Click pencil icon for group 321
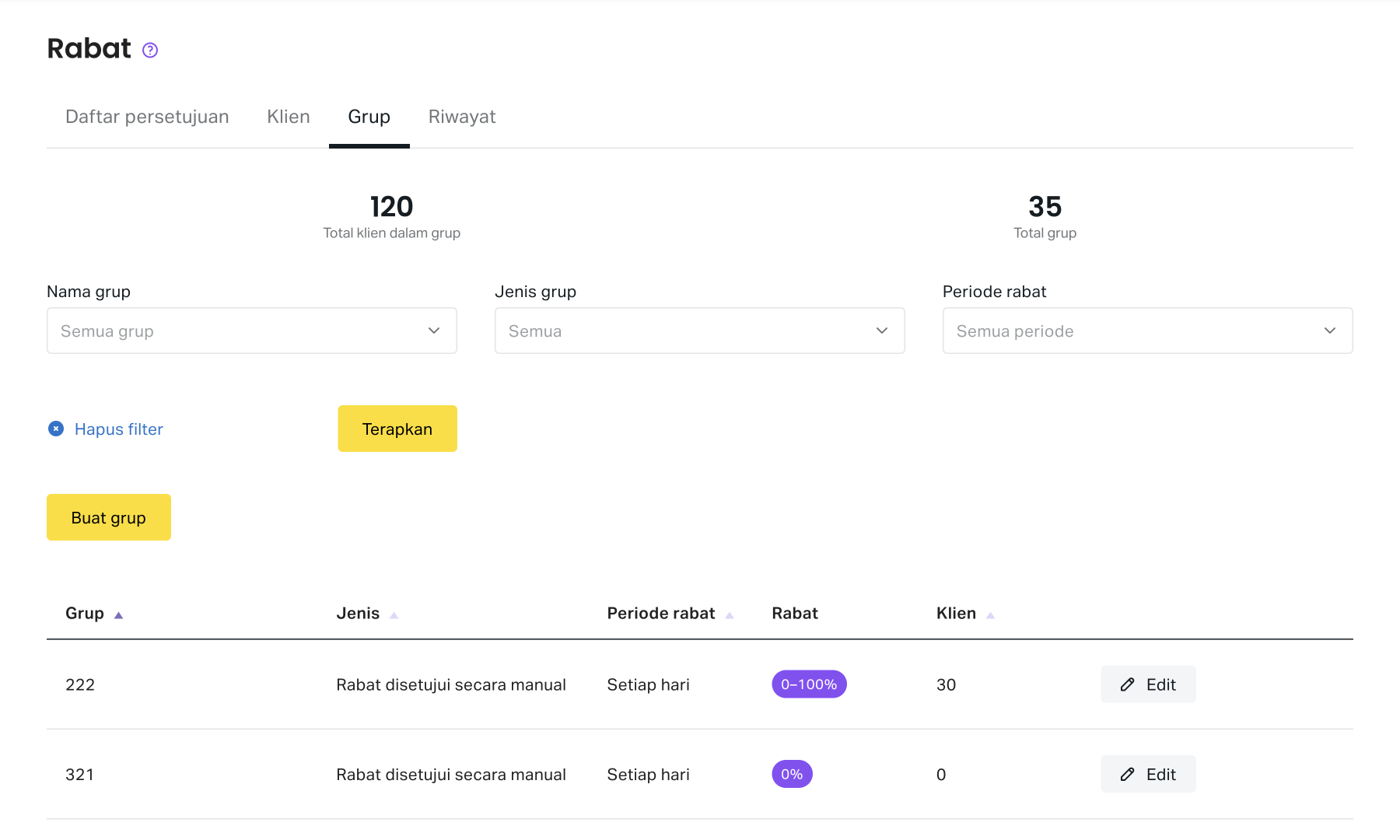Viewport: 1400px width, 840px height. point(1127,775)
